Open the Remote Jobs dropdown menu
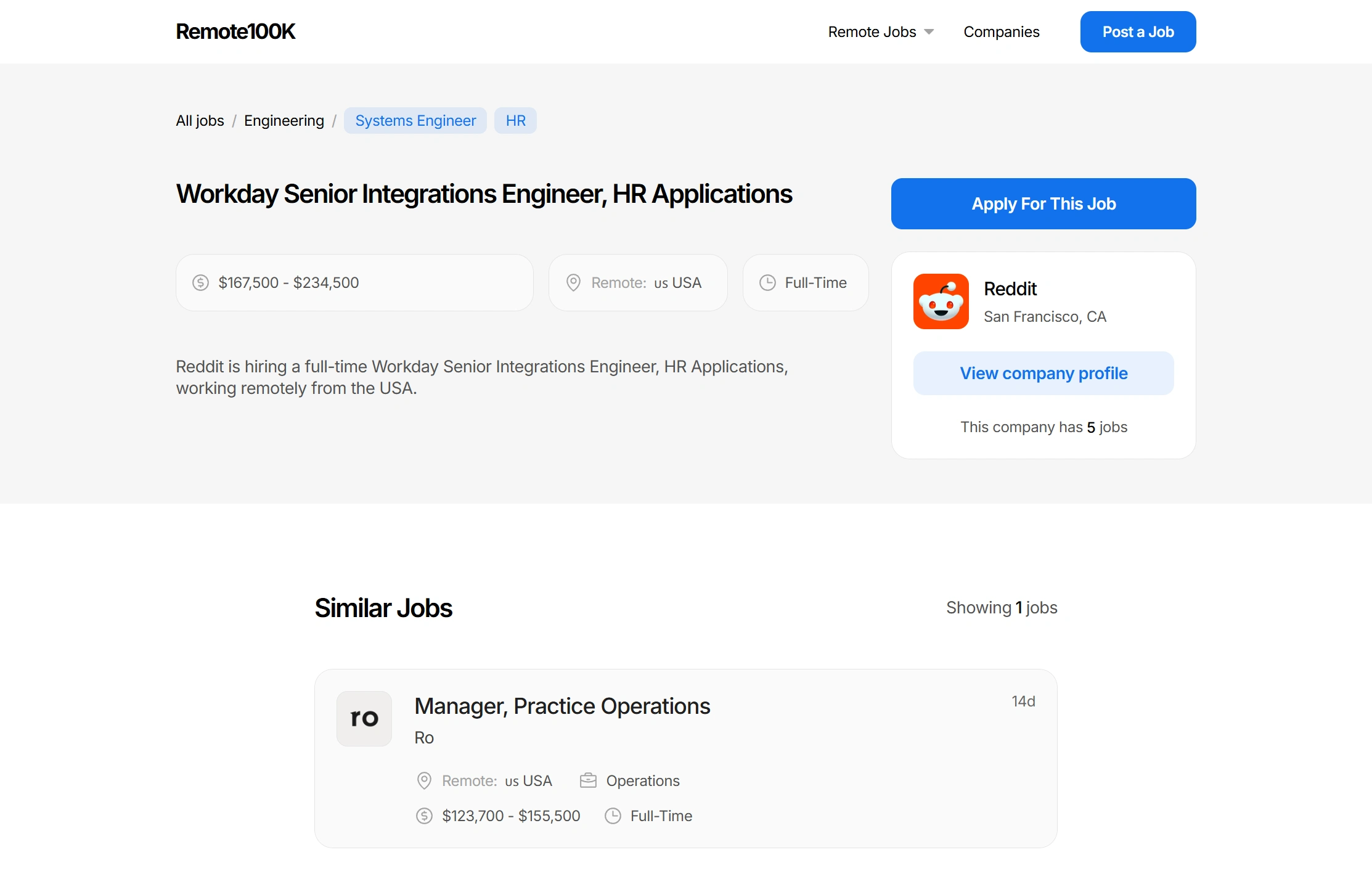 [880, 31]
